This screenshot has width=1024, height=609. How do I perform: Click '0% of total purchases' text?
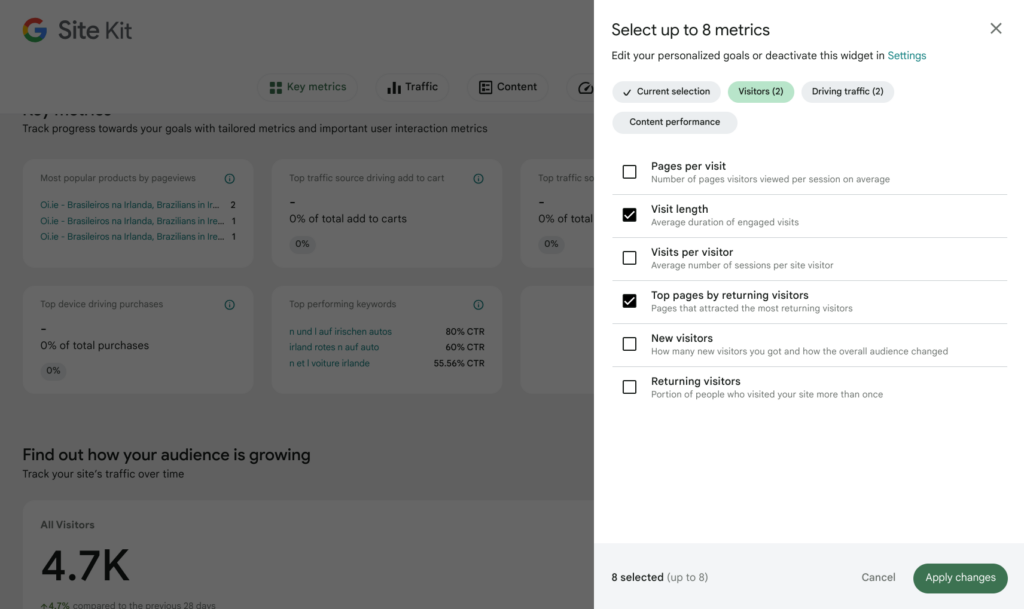[95, 345]
